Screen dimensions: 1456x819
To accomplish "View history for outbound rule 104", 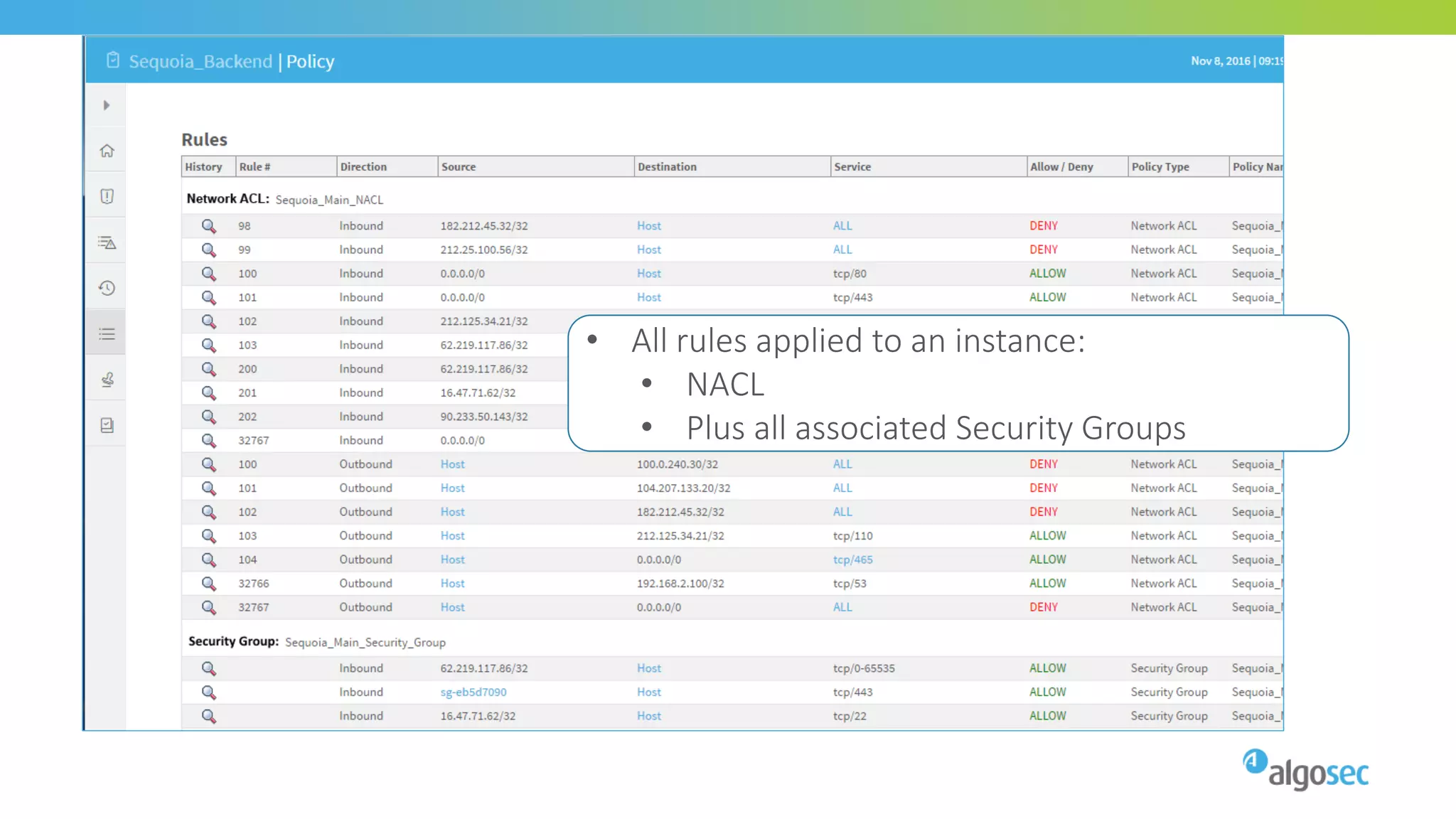I will pyautogui.click(x=208, y=560).
